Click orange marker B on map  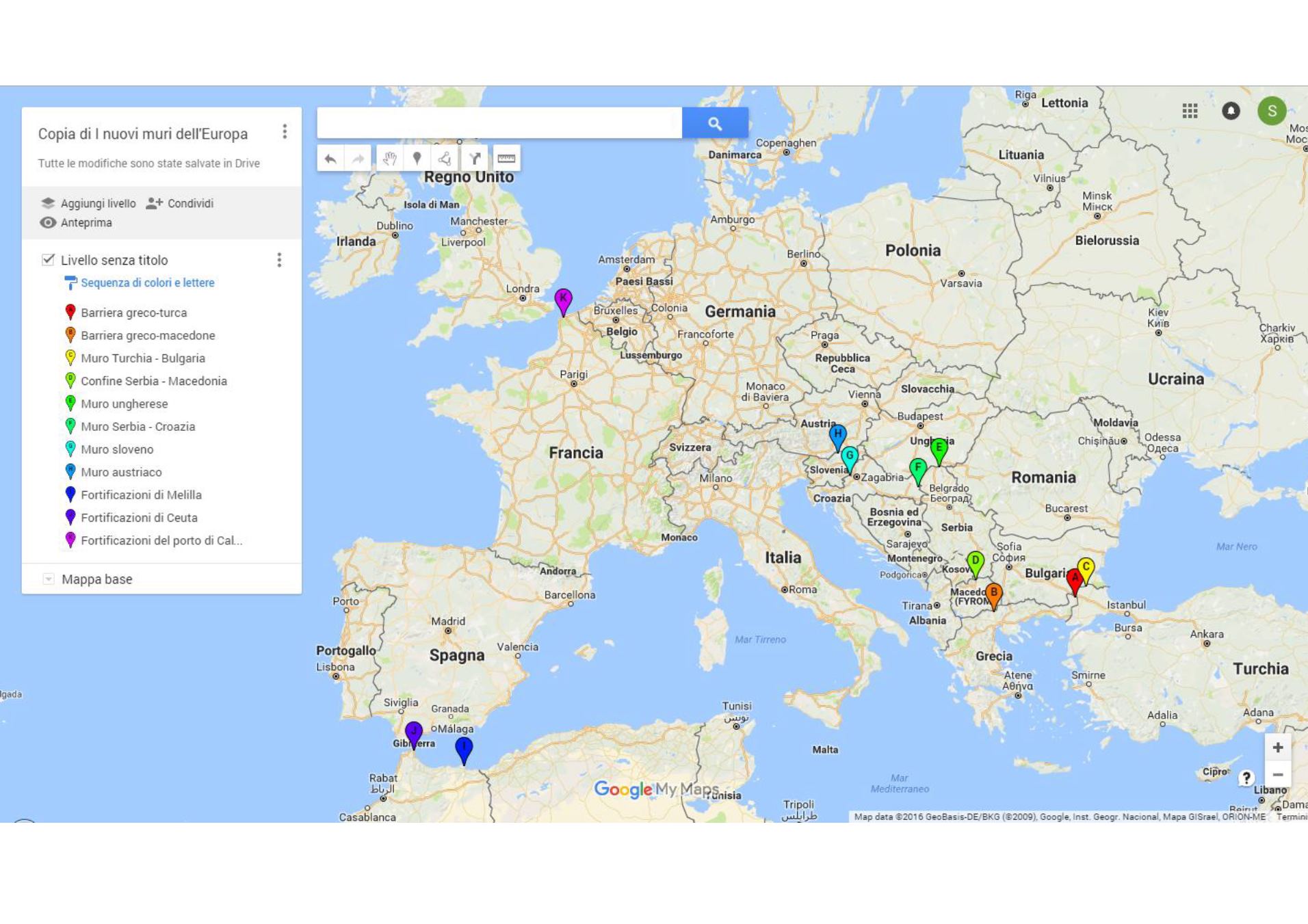click(x=994, y=594)
